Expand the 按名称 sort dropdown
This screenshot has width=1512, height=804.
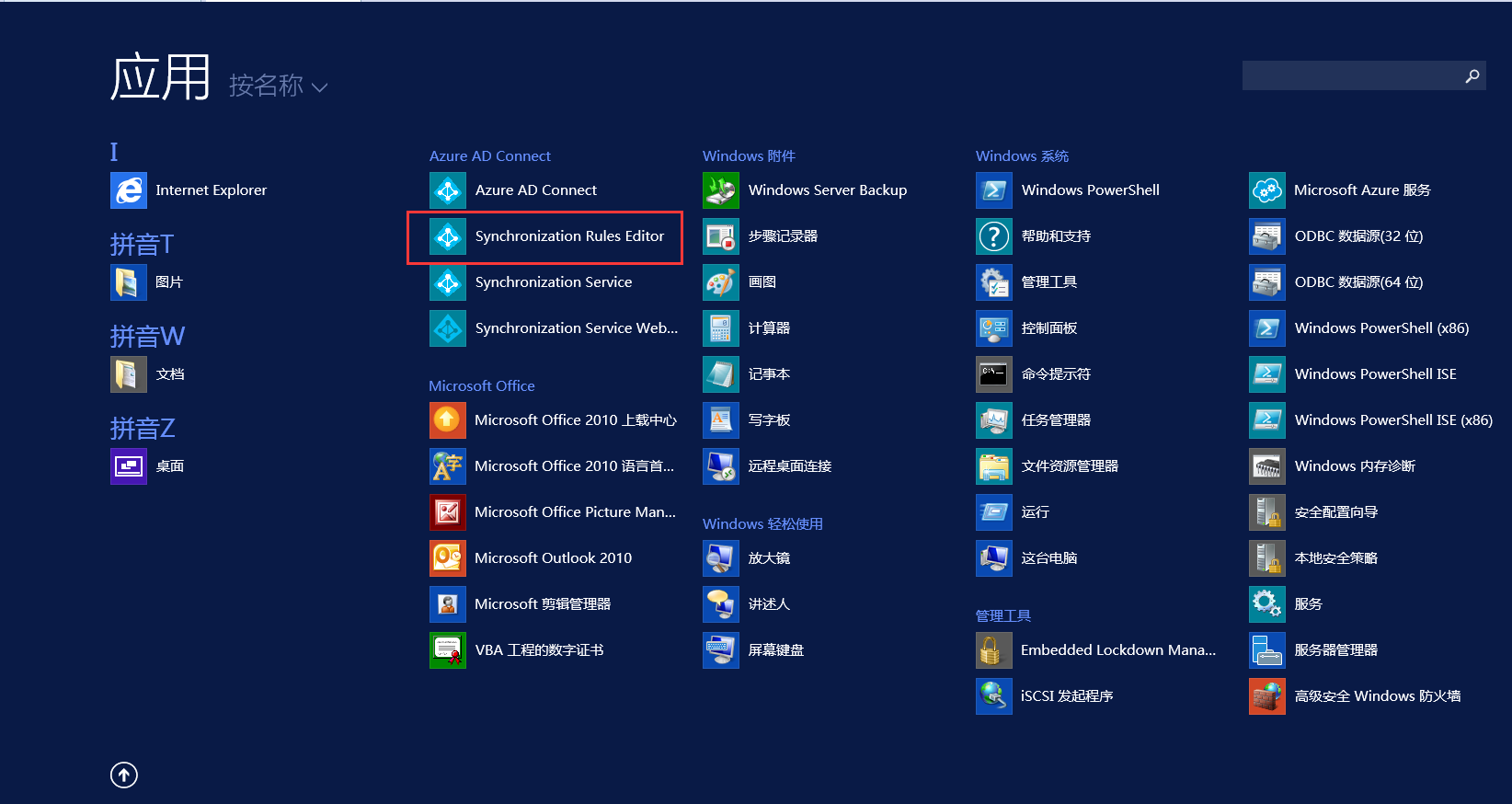[278, 86]
